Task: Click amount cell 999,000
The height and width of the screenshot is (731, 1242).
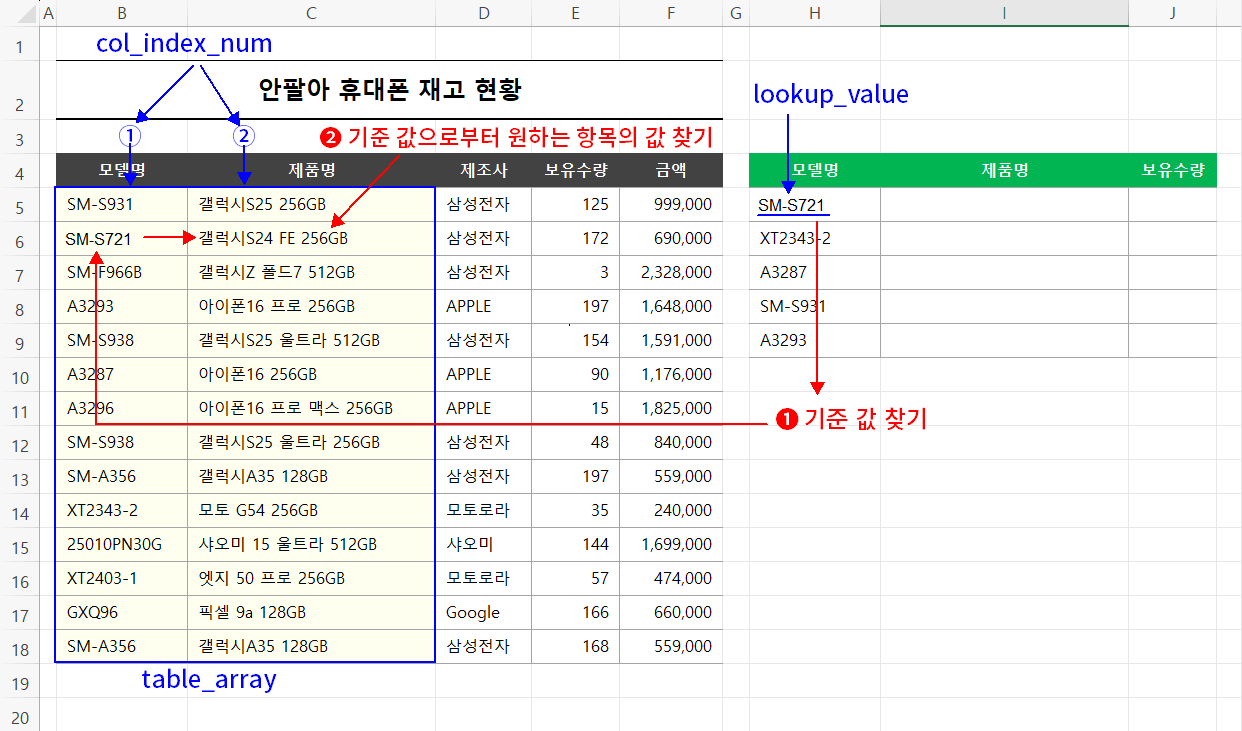Action: (x=671, y=205)
